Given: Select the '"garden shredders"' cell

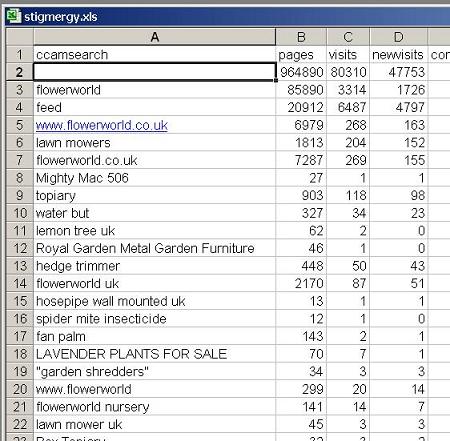Looking at the screenshot, I should 154,372.
